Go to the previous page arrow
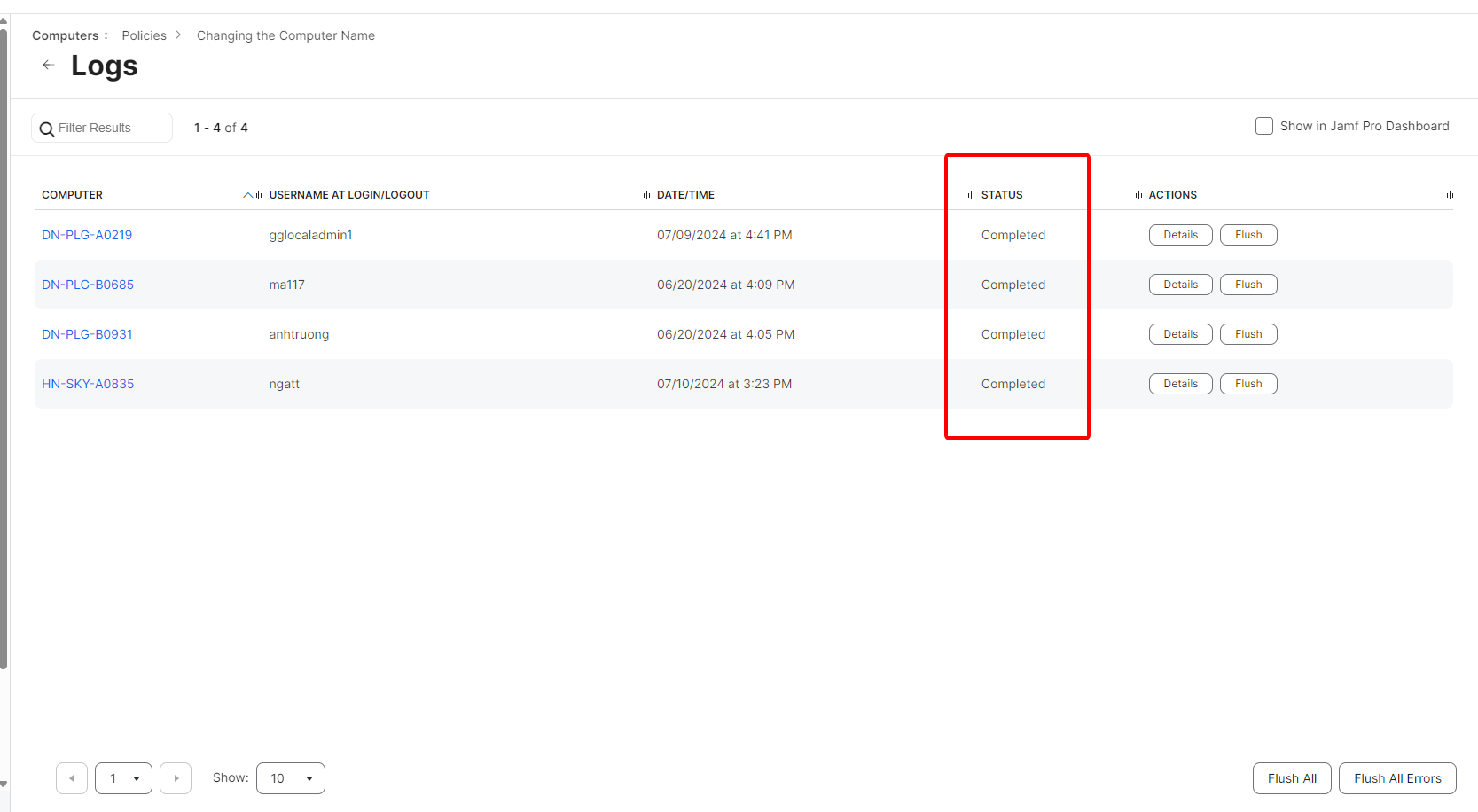Viewport: 1478px width, 812px height. pyautogui.click(x=72, y=778)
